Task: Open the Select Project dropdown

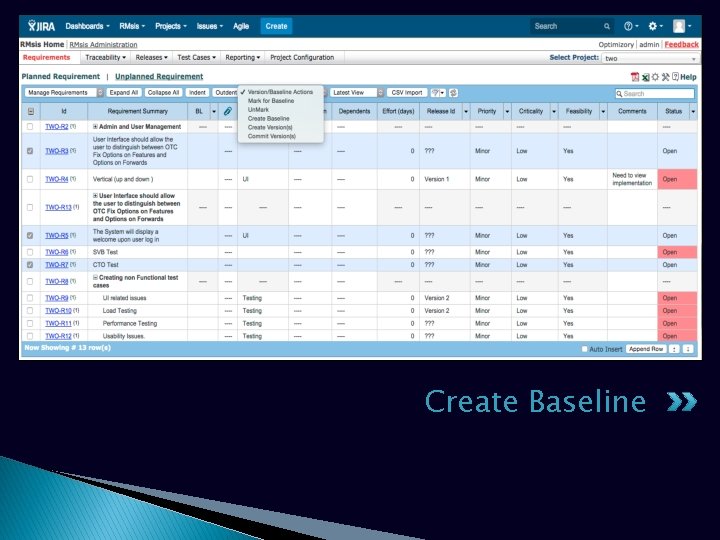Action: tap(651, 58)
